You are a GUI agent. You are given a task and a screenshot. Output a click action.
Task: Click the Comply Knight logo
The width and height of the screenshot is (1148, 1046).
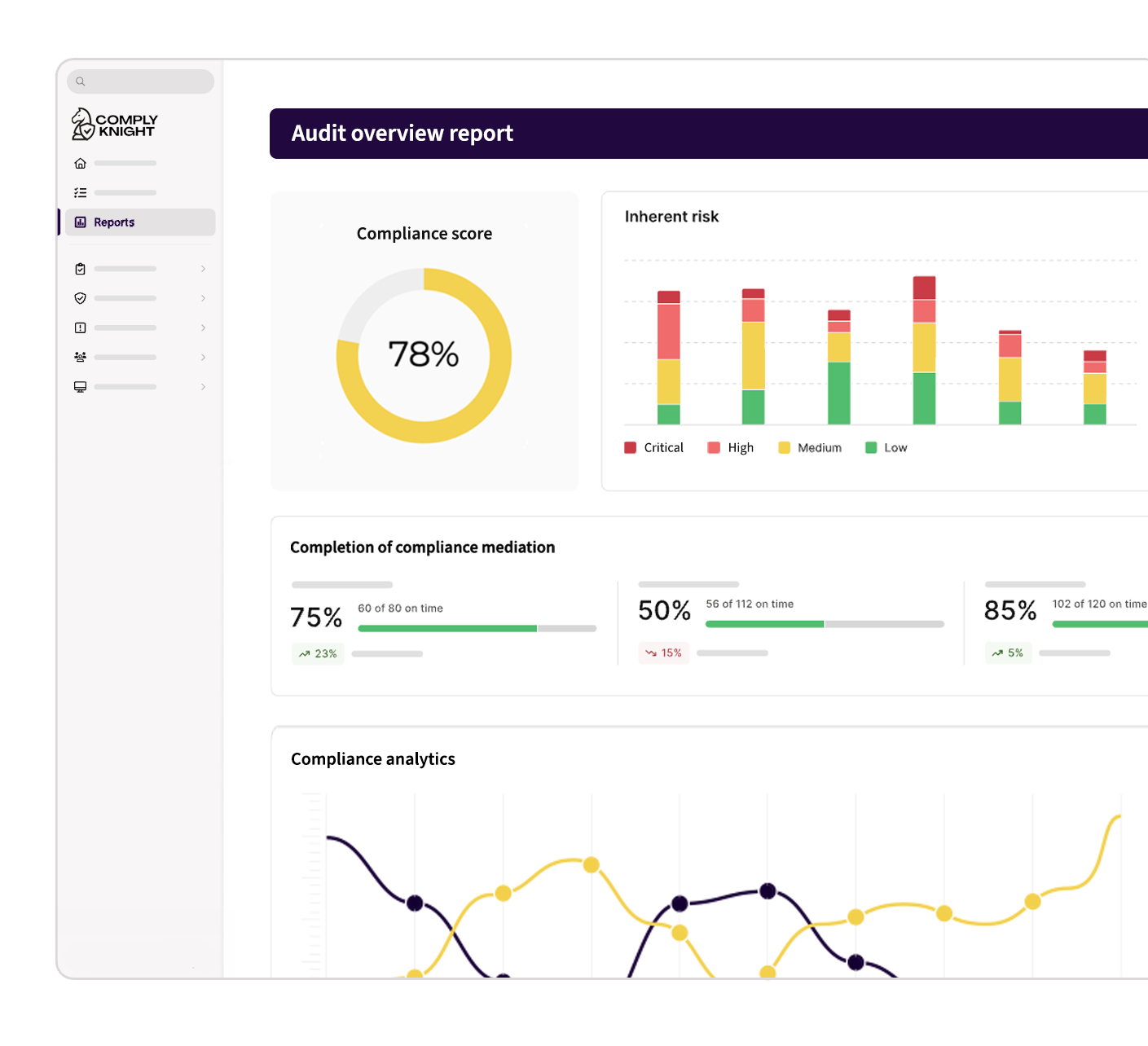(115, 125)
